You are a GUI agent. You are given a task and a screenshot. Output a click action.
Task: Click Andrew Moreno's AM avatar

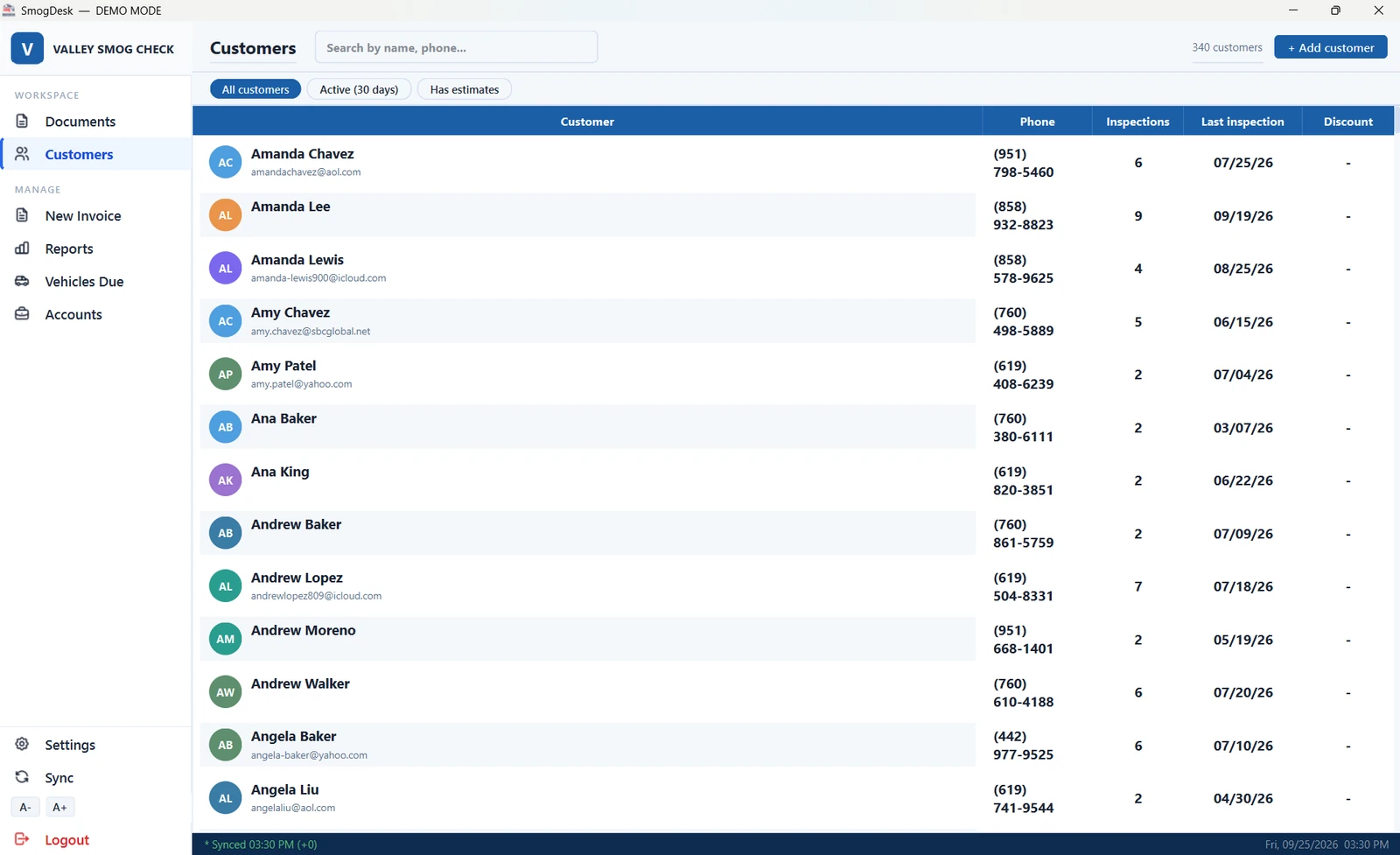pos(226,639)
